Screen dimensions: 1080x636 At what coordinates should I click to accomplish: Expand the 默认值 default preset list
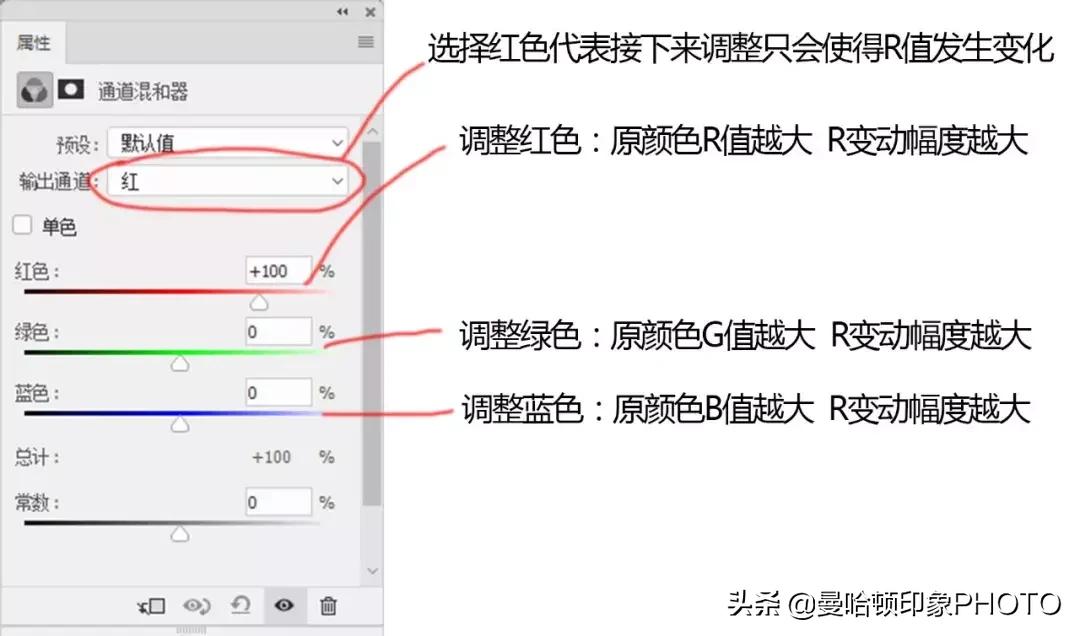click(337, 143)
